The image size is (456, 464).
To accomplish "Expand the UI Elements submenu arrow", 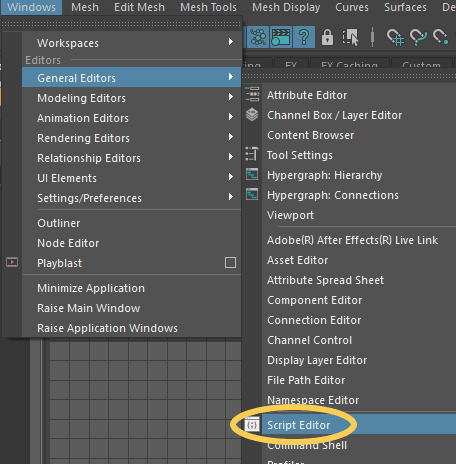I will [231, 177].
